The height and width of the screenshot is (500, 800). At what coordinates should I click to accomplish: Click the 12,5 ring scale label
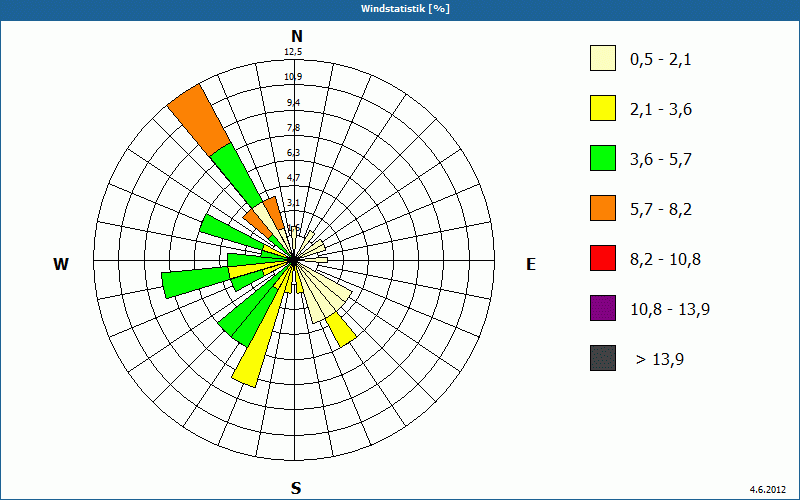coord(294,52)
